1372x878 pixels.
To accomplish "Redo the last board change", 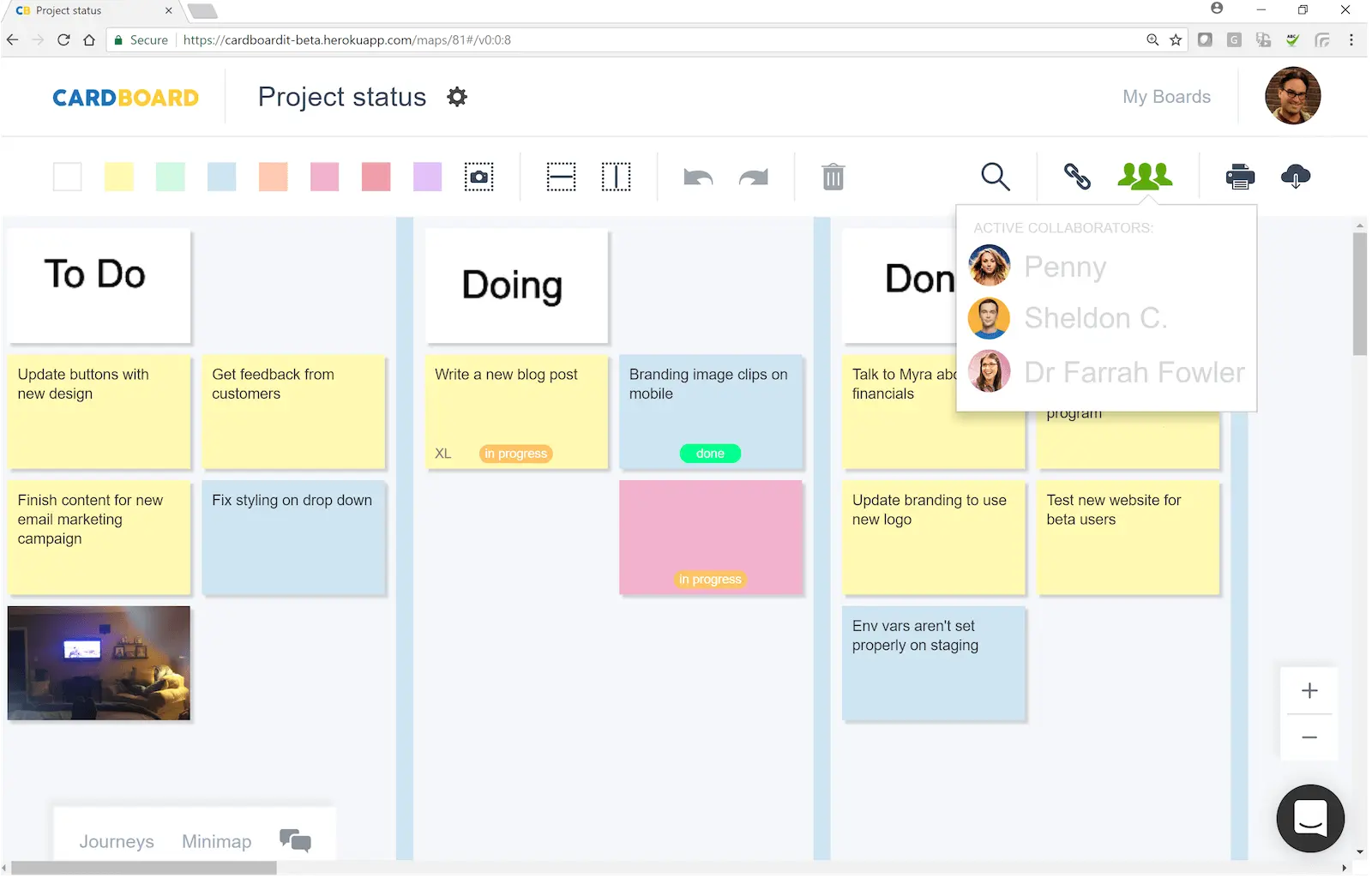I will [754, 177].
